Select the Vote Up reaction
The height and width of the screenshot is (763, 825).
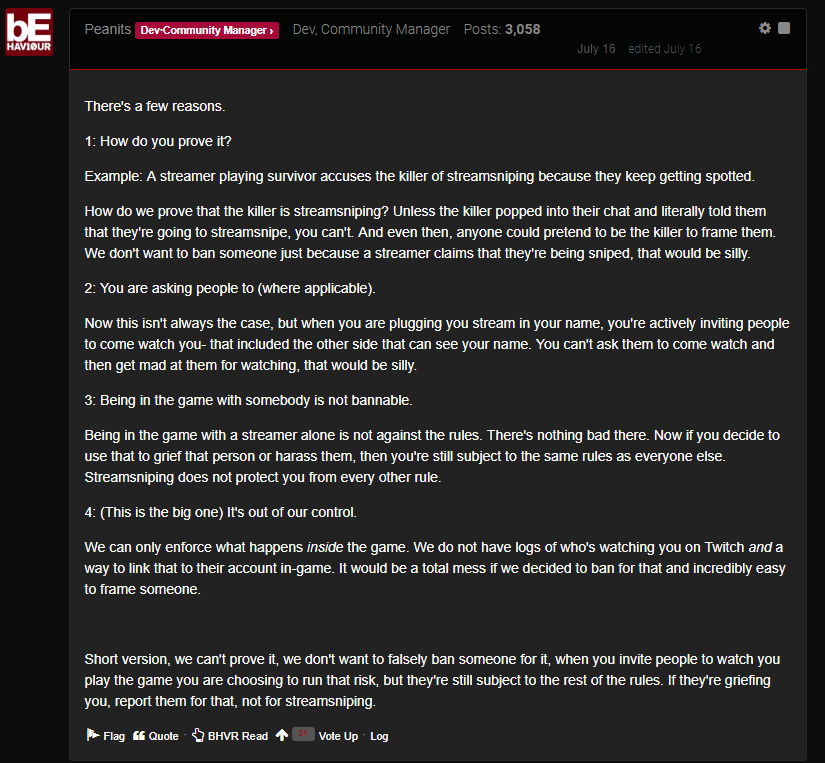click(x=338, y=736)
